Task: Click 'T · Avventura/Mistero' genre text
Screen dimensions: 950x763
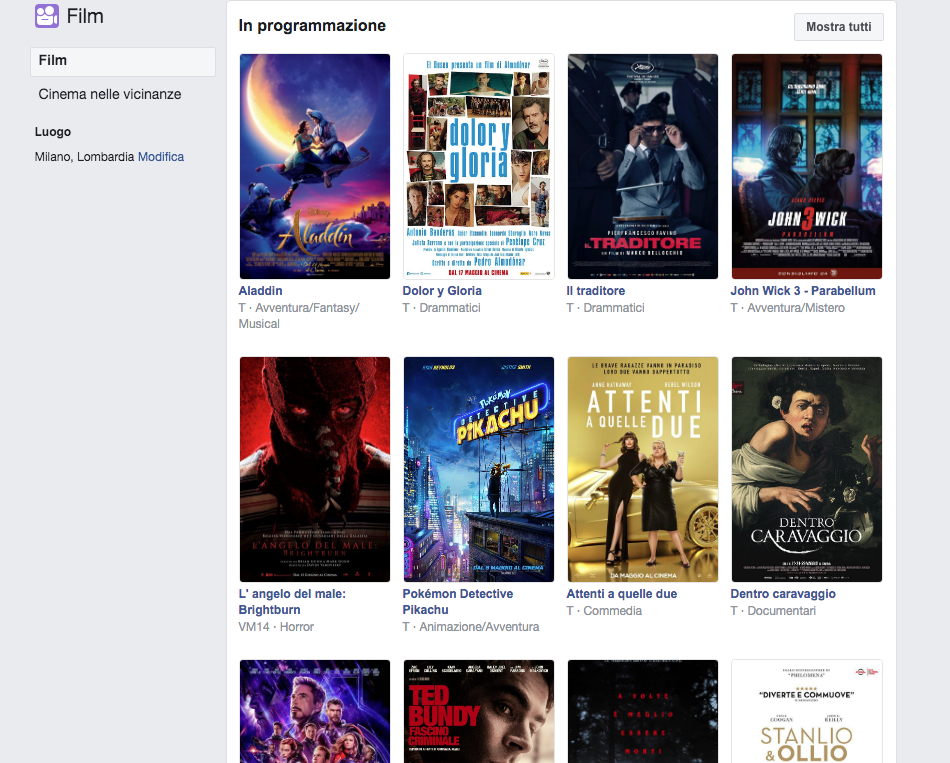Action: [x=788, y=308]
